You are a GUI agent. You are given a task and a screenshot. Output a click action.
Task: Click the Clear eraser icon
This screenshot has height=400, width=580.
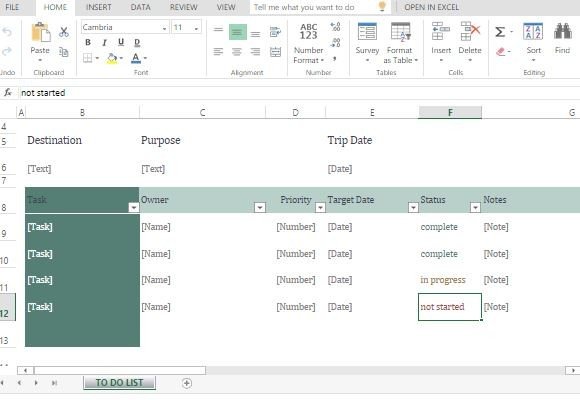[x=500, y=51]
